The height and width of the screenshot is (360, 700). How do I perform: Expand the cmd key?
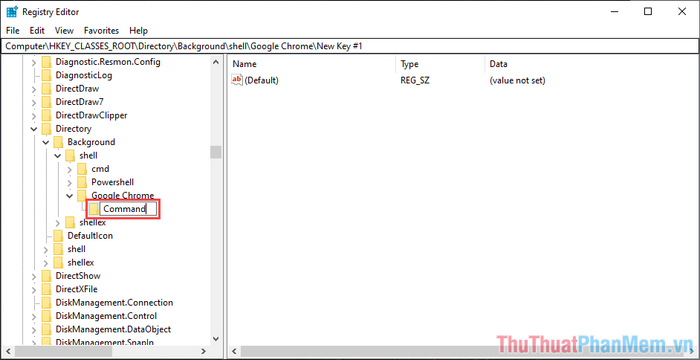coord(69,170)
